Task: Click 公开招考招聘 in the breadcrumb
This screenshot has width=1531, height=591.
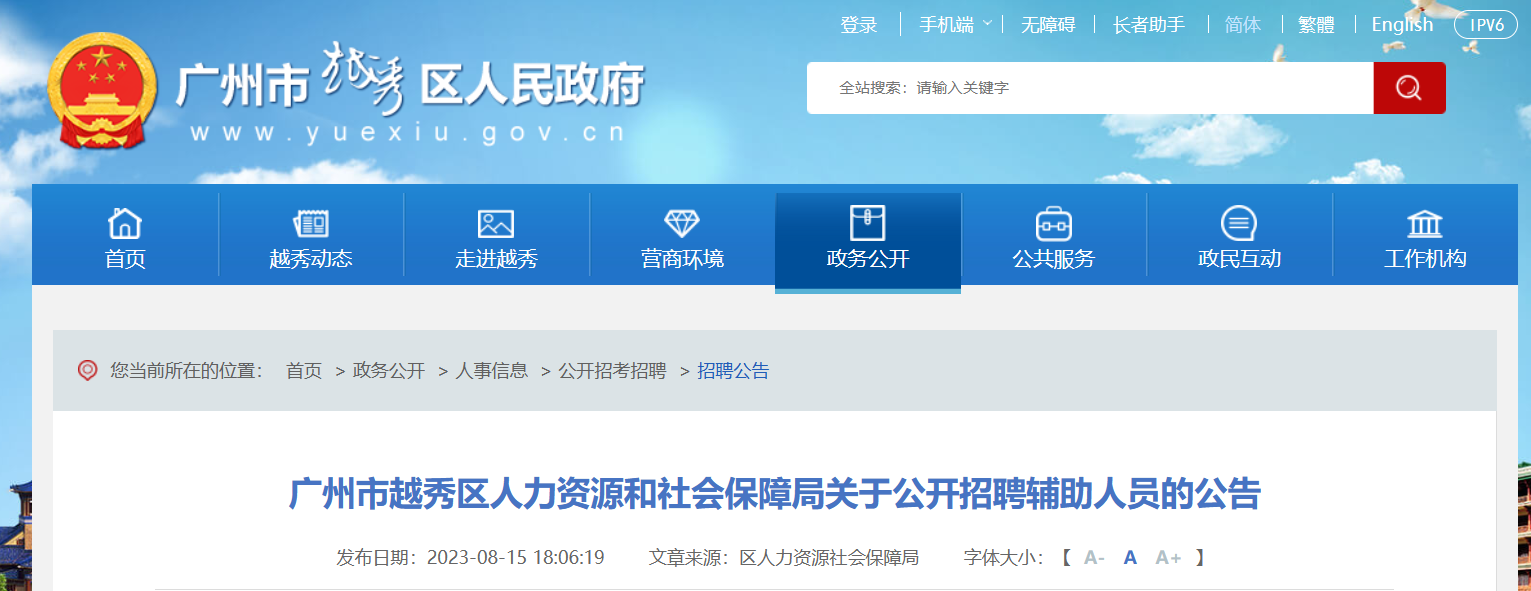Action: (612, 371)
